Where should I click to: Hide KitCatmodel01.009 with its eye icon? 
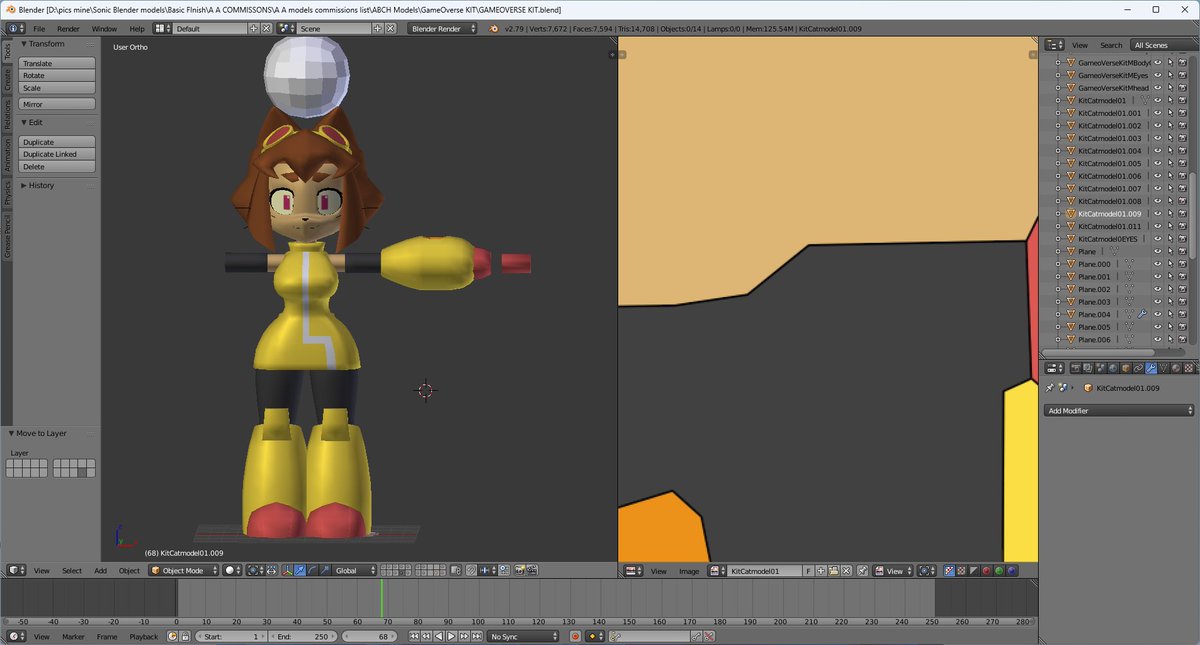tap(1158, 213)
